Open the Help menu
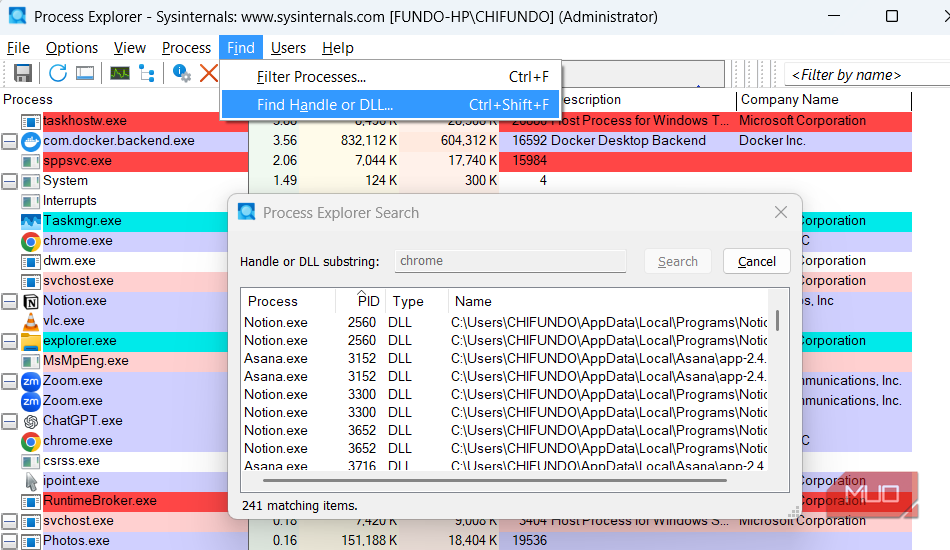This screenshot has height=550, width=950. (337, 48)
